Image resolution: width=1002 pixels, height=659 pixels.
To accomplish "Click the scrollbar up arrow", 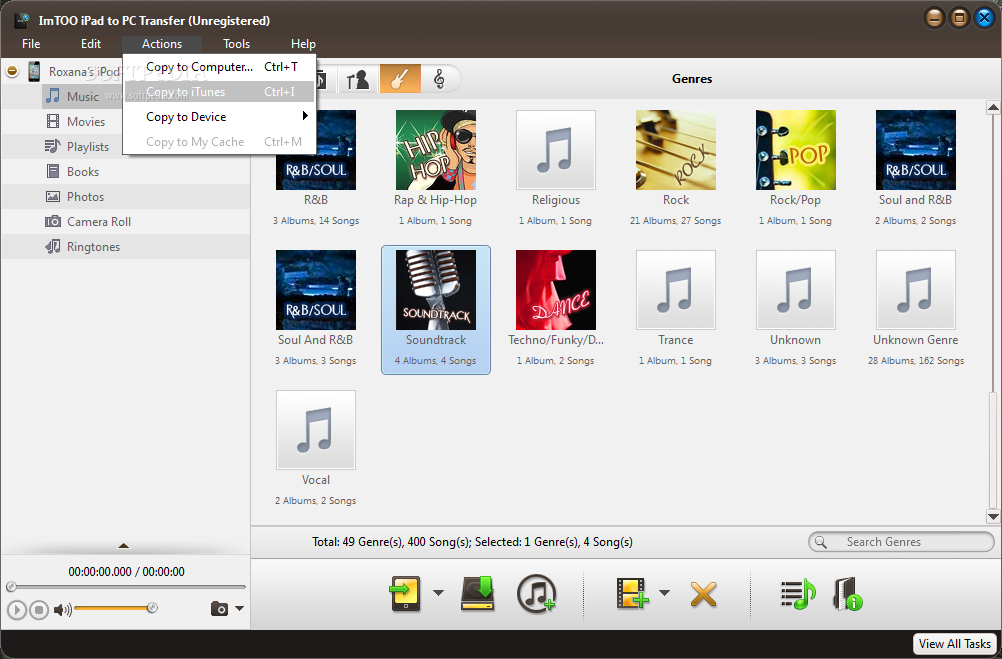I will (992, 108).
